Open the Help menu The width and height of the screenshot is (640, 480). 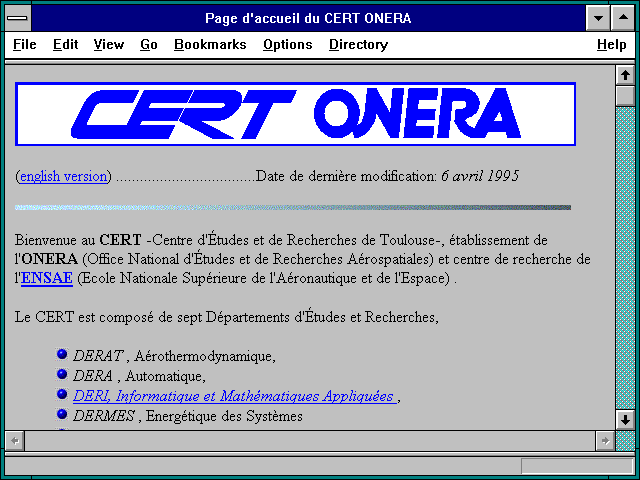(x=611, y=44)
